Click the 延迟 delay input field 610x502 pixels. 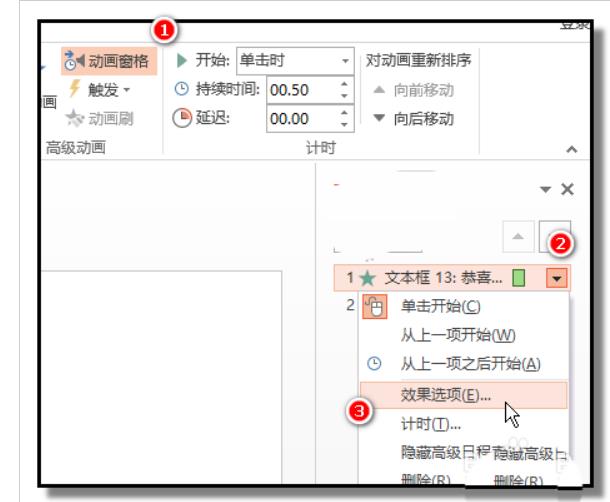pos(302,119)
